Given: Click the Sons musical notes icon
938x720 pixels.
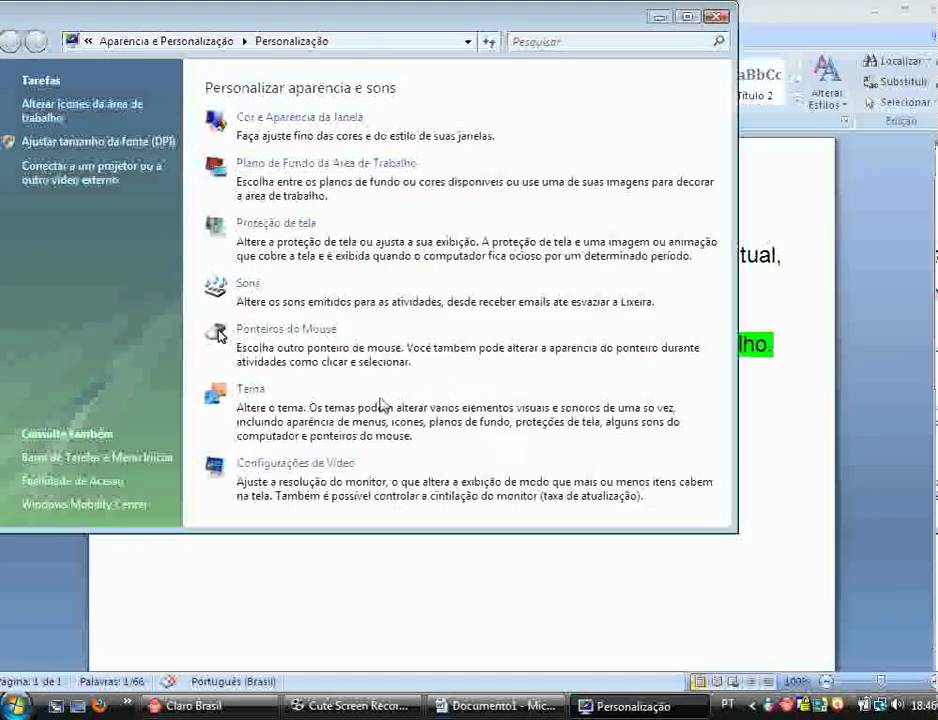Looking at the screenshot, I should tap(215, 286).
